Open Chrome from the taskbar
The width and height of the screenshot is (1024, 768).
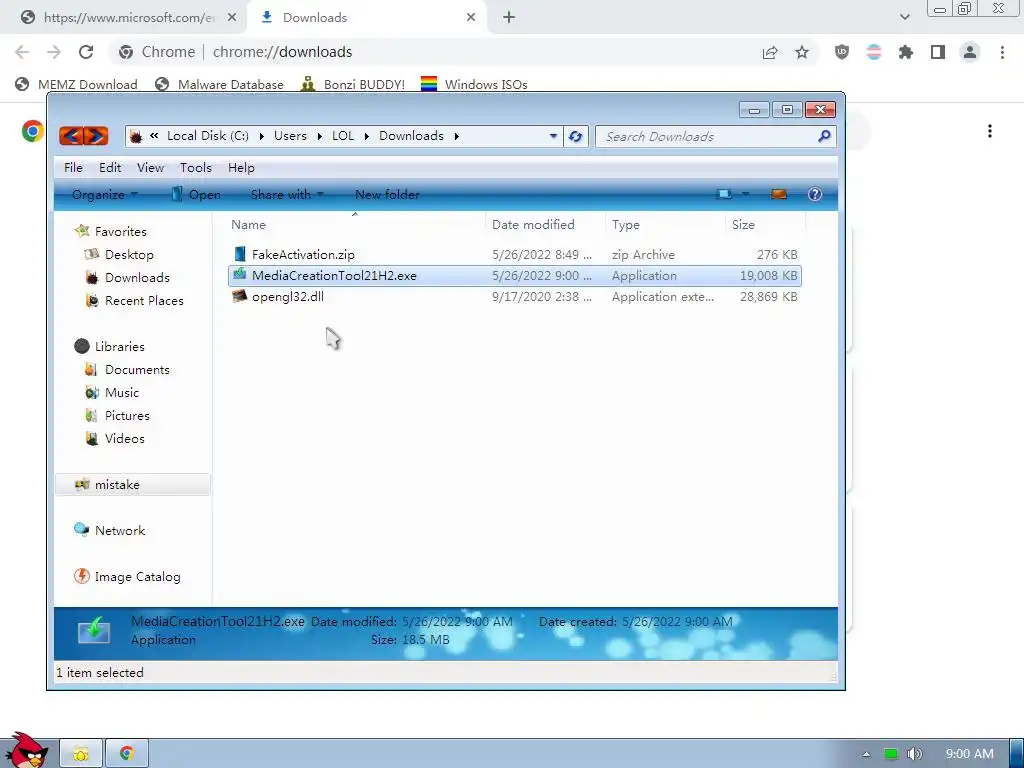127,754
